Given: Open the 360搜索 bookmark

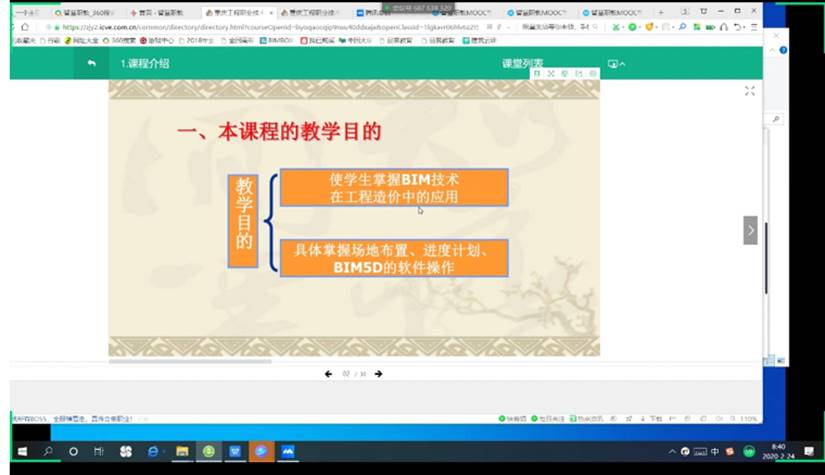Looking at the screenshot, I should (x=119, y=41).
